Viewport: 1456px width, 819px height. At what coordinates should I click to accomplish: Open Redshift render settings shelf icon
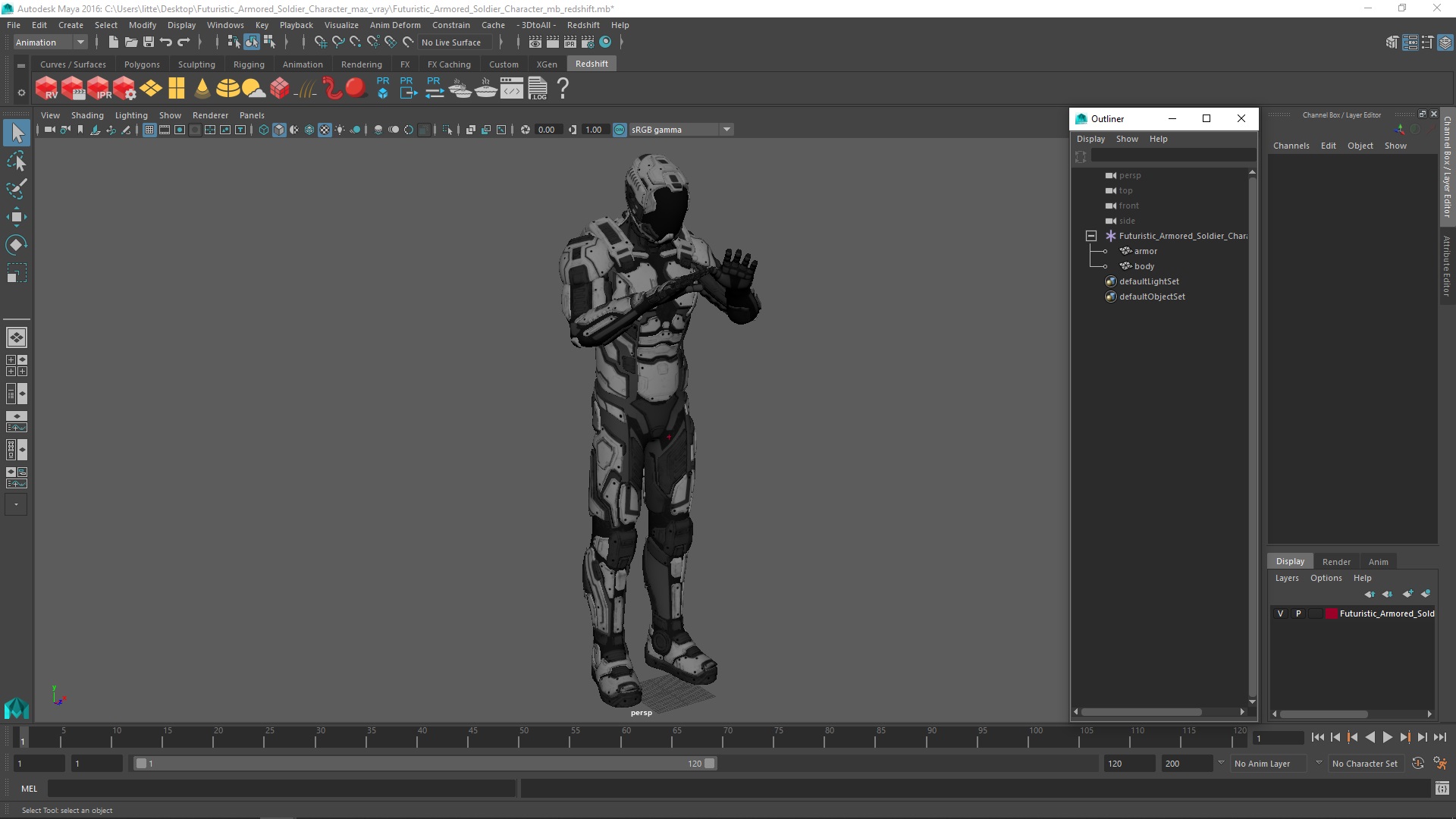[124, 89]
